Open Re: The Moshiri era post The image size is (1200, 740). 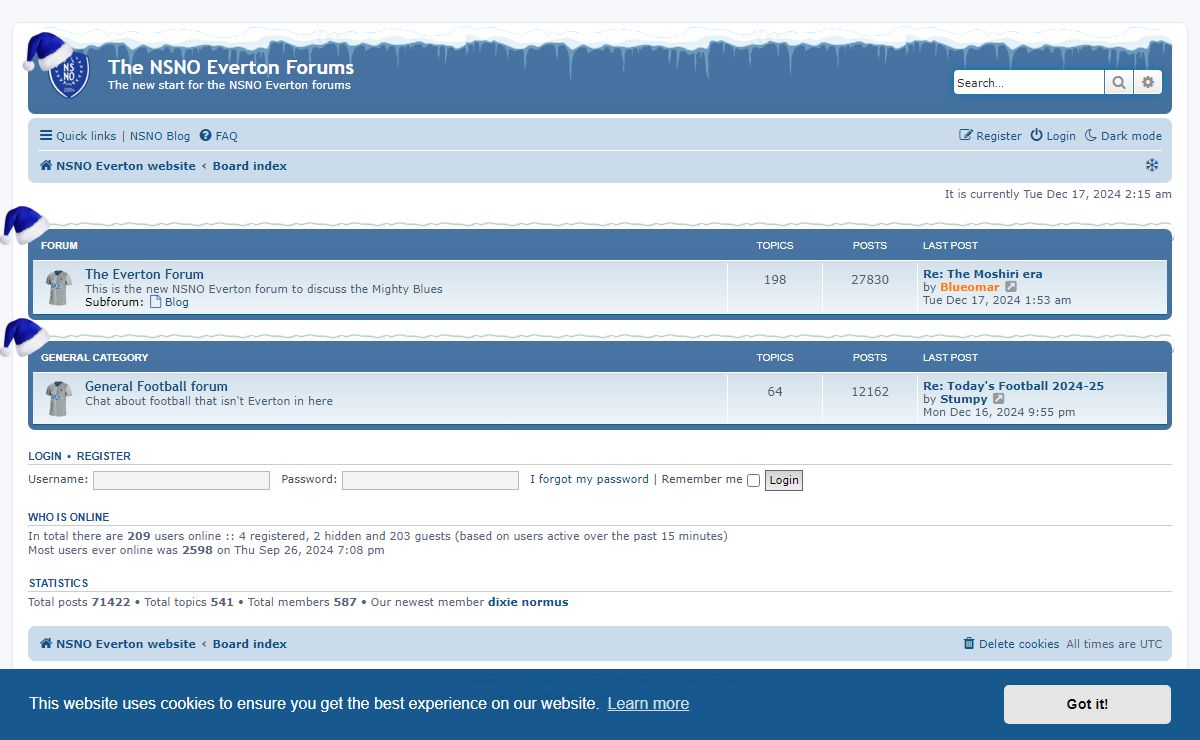tap(983, 274)
